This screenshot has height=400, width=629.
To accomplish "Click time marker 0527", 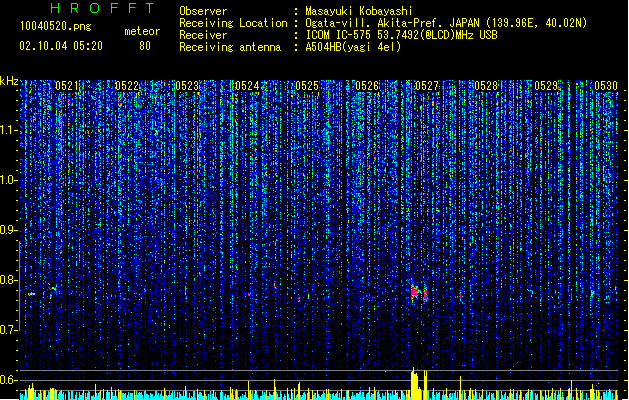I will coord(427,86).
